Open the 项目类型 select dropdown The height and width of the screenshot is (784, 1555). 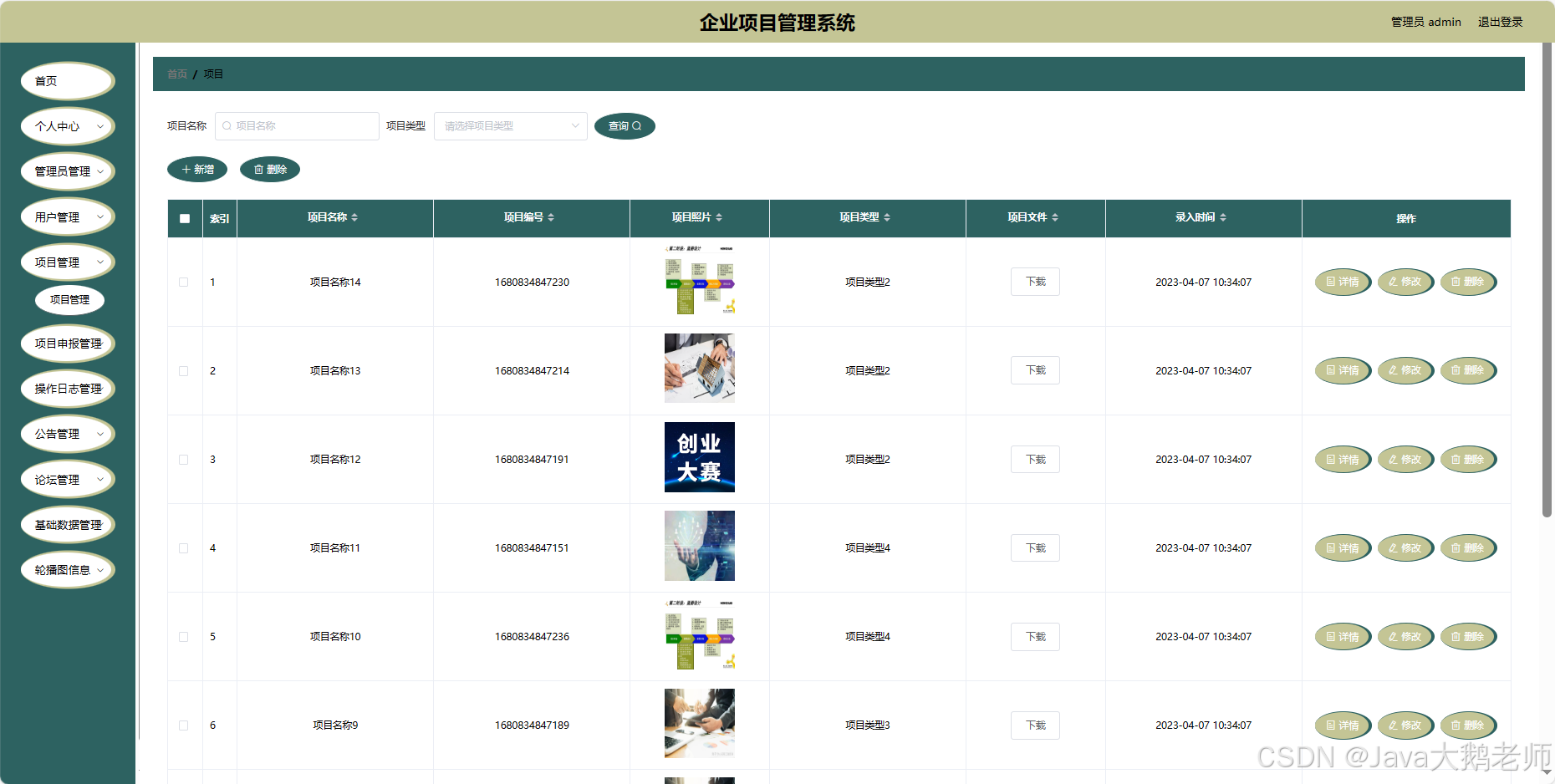(510, 126)
